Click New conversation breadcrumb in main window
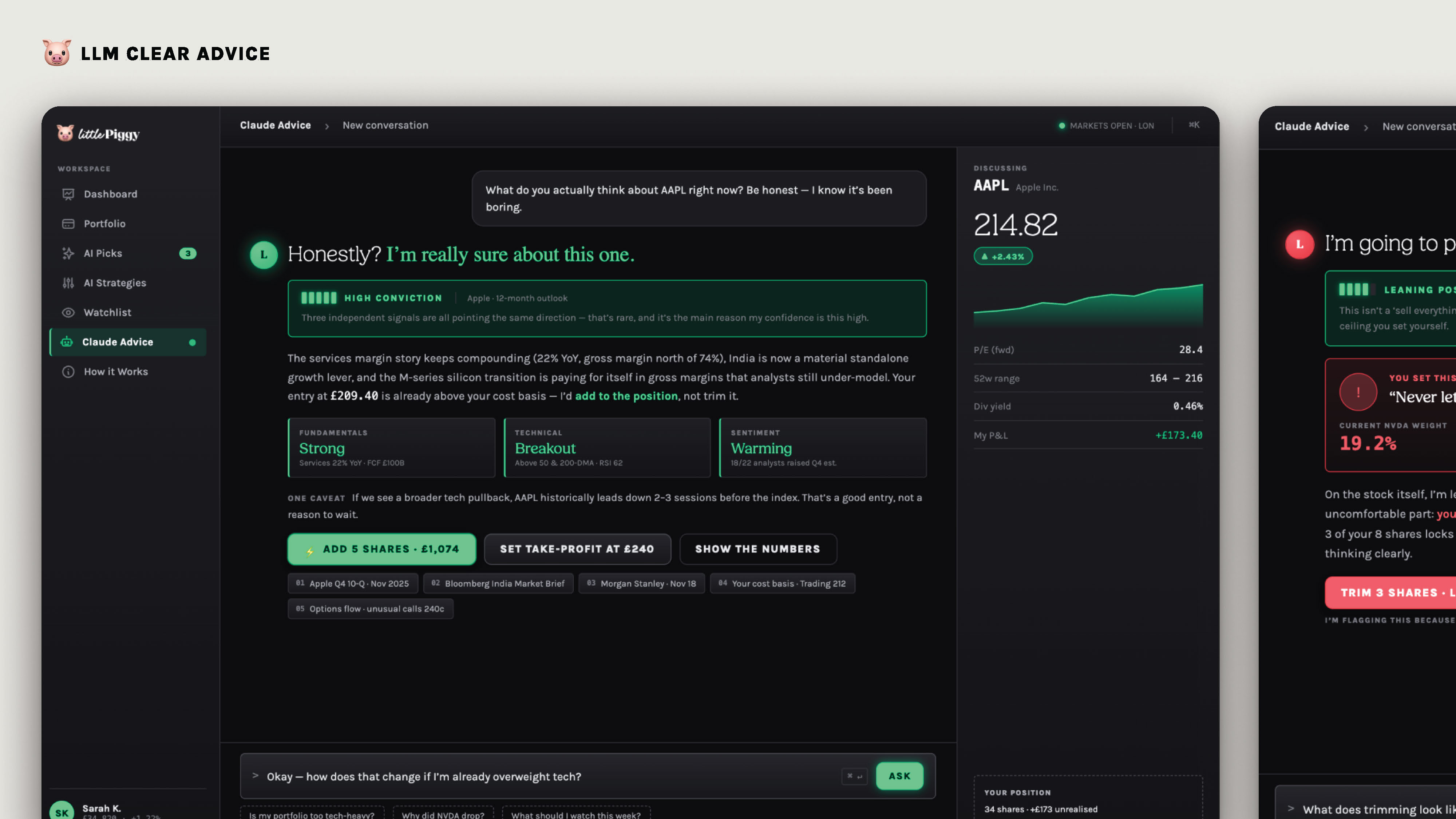Screen dimensions: 1456x819 coord(385,125)
